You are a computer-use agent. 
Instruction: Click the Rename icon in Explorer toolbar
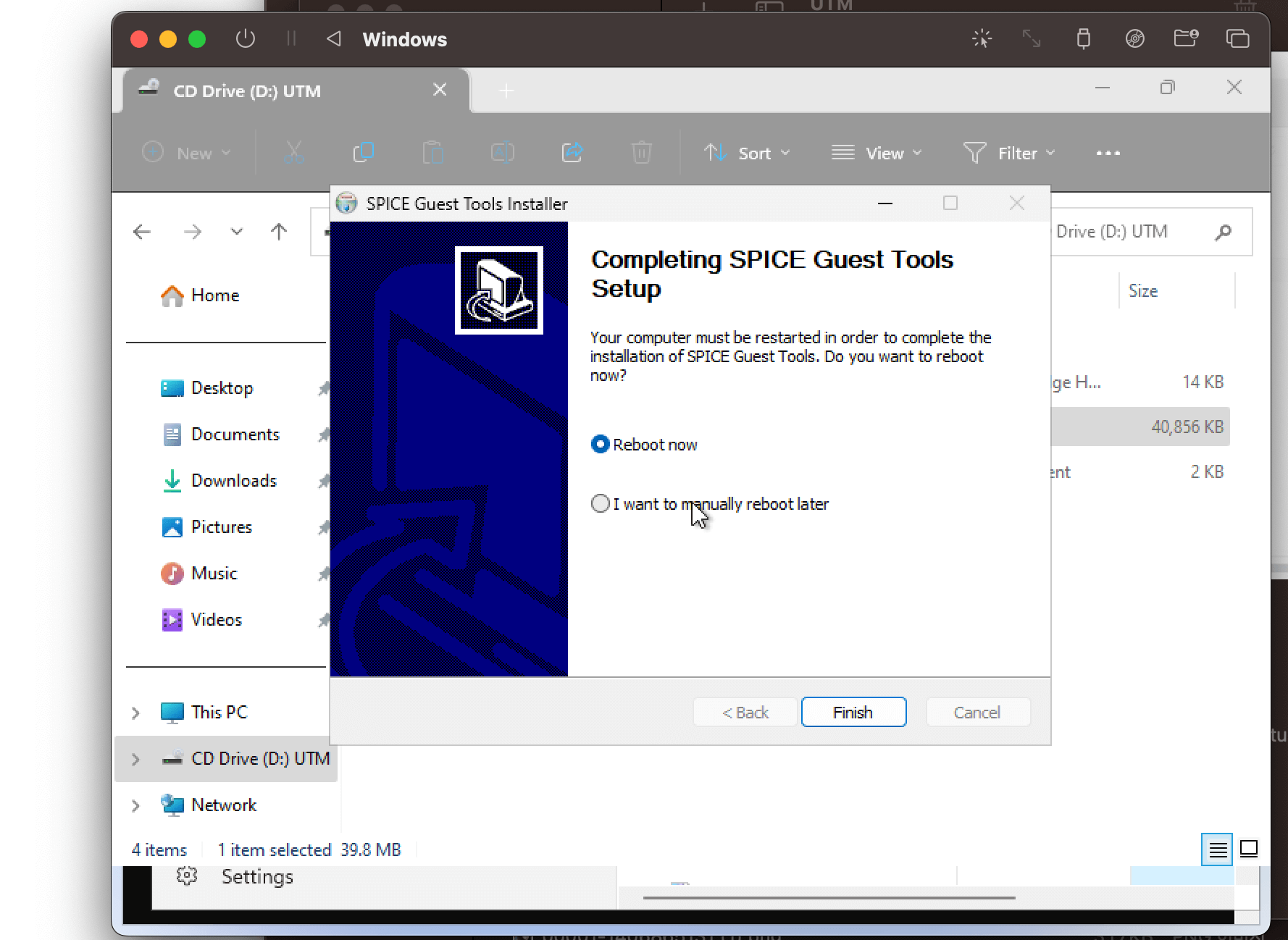(502, 153)
